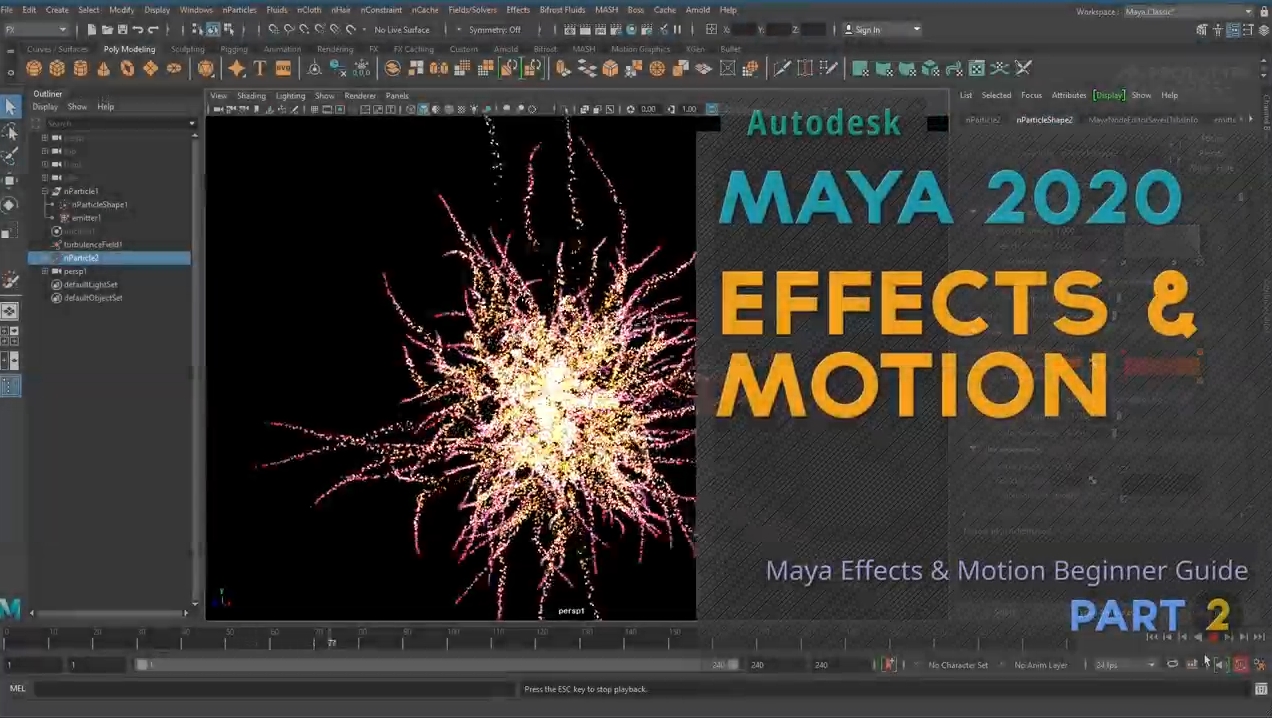
Task: Create a polygon cube from the shelf
Action: point(57,68)
